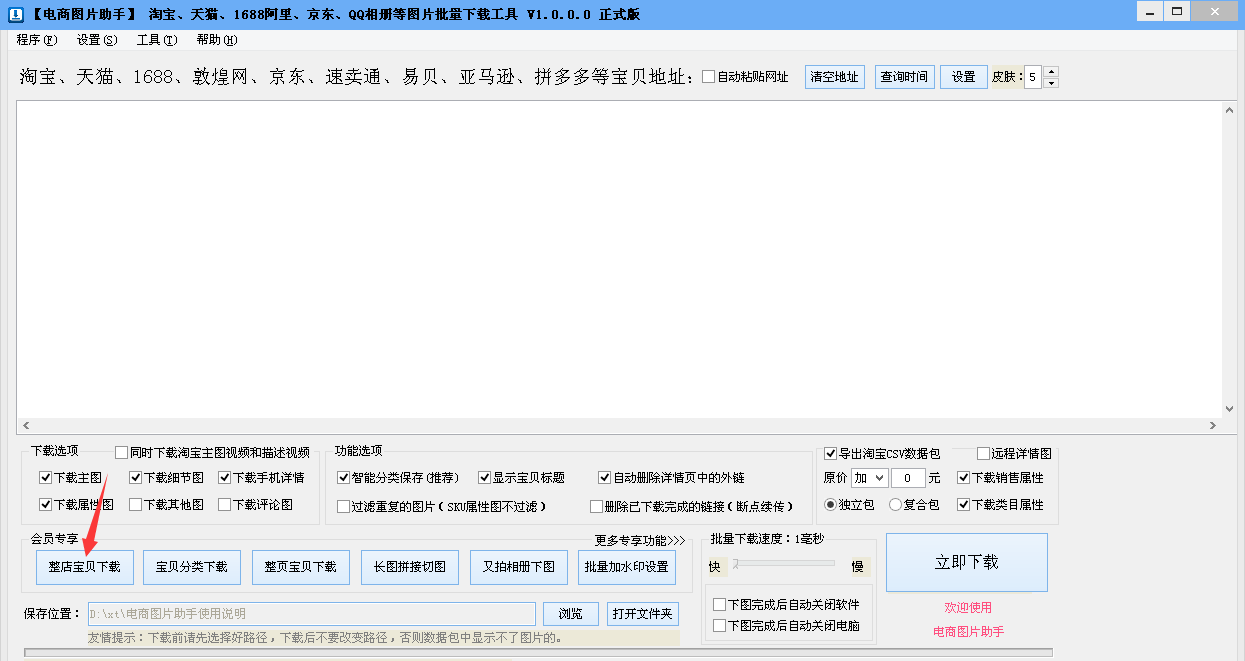The width and height of the screenshot is (1245, 661).
Task: Click the 立即下载 button
Action: coord(966,562)
